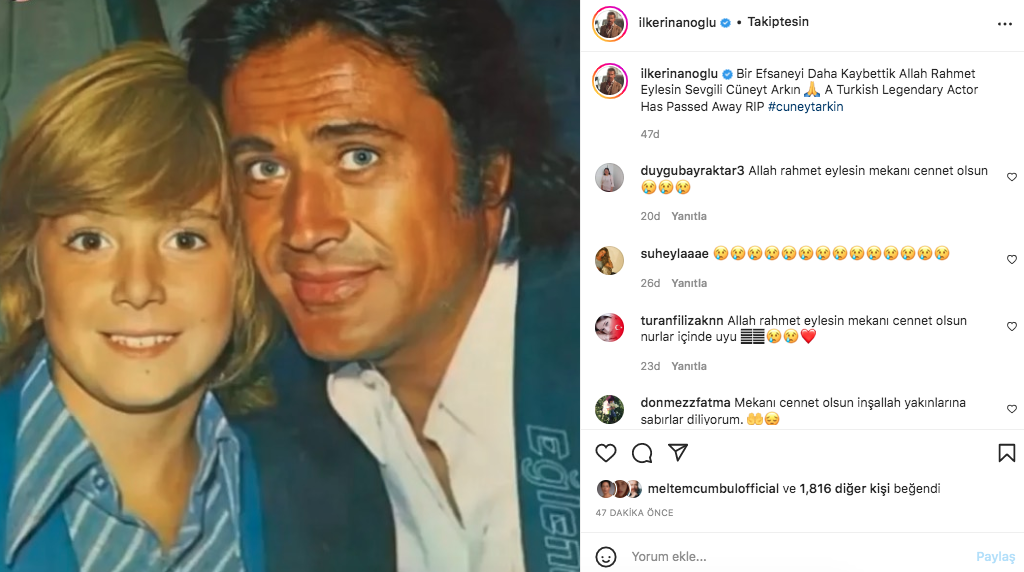The height and width of the screenshot is (572, 1024).
Task: Like donmezzfatma's comment heart
Action: [1012, 409]
